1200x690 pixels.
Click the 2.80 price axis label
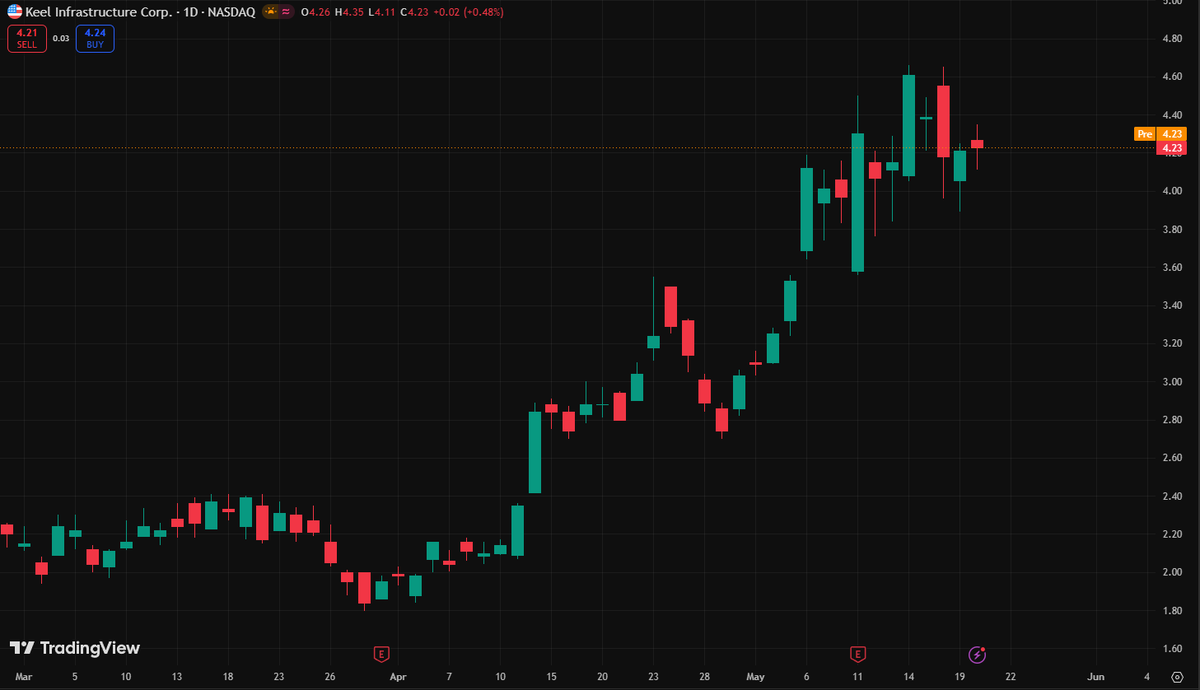point(1173,420)
